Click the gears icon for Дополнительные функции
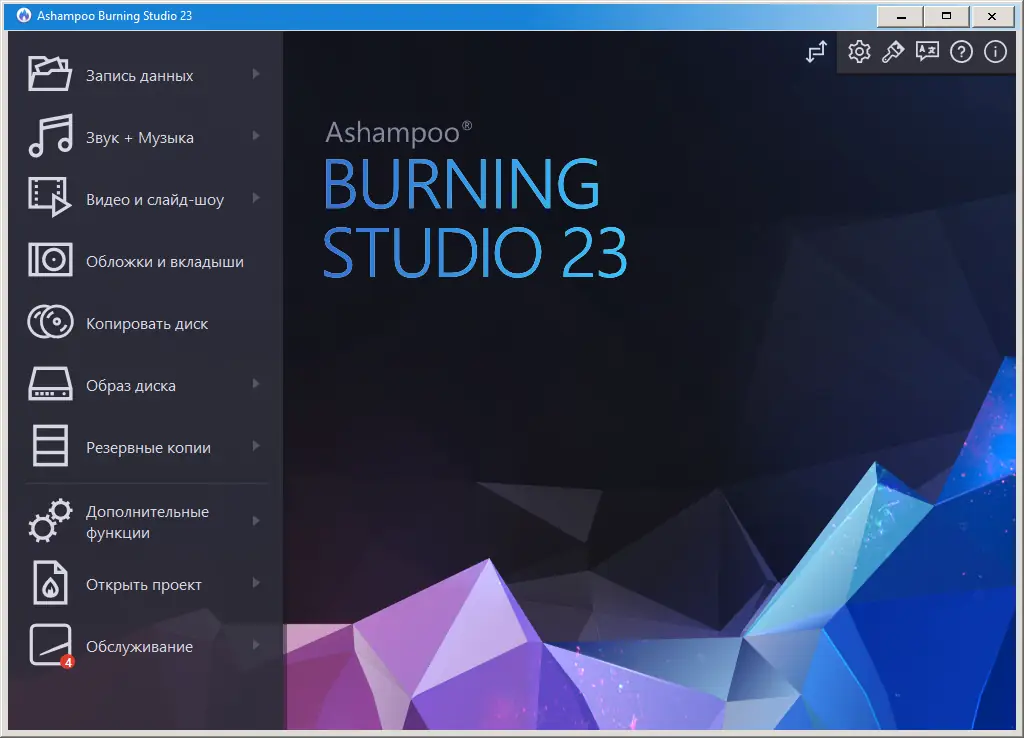The image size is (1024, 738). click(50, 521)
